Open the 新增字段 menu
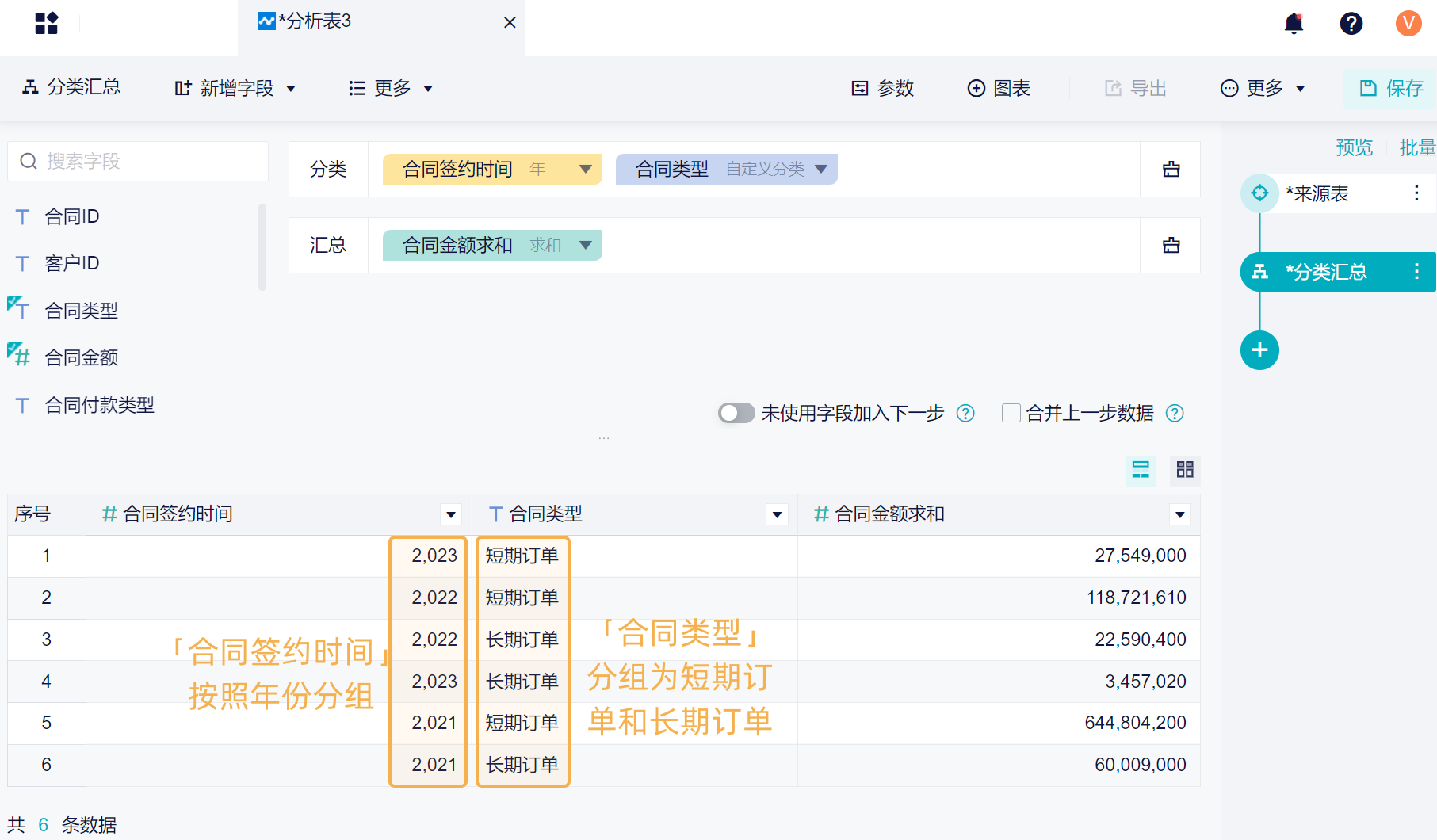Image resolution: width=1437 pixels, height=840 pixels. click(x=235, y=88)
